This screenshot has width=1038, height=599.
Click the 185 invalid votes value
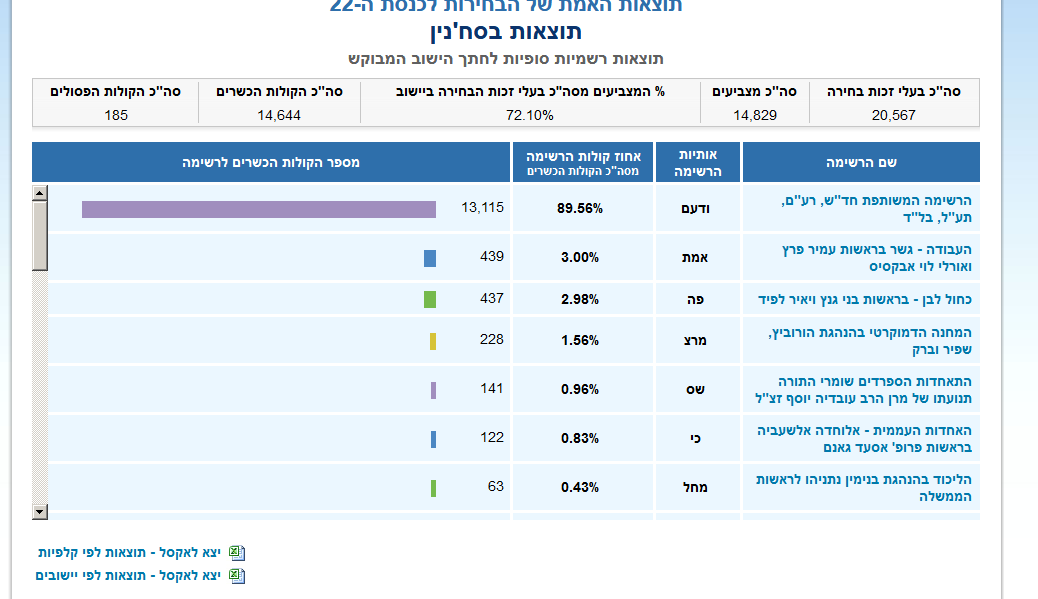click(x=116, y=115)
